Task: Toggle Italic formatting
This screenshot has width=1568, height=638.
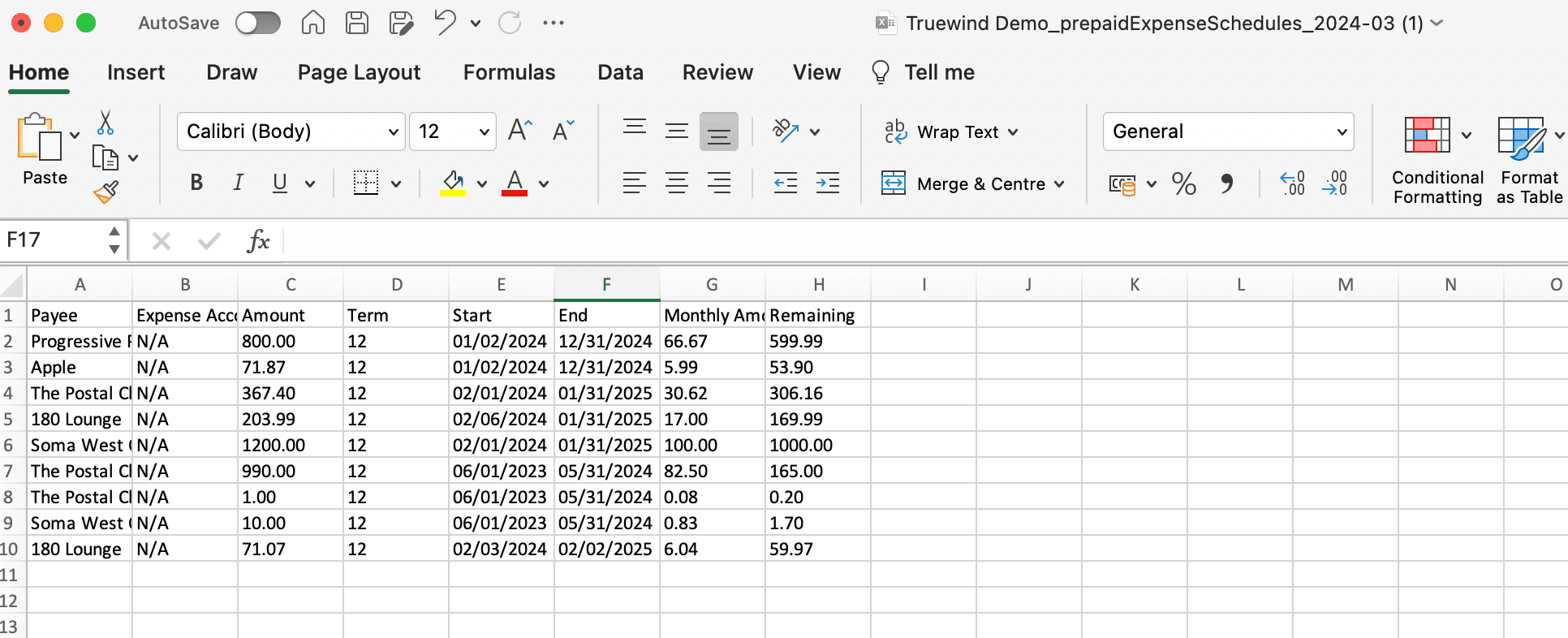Action: [x=238, y=183]
